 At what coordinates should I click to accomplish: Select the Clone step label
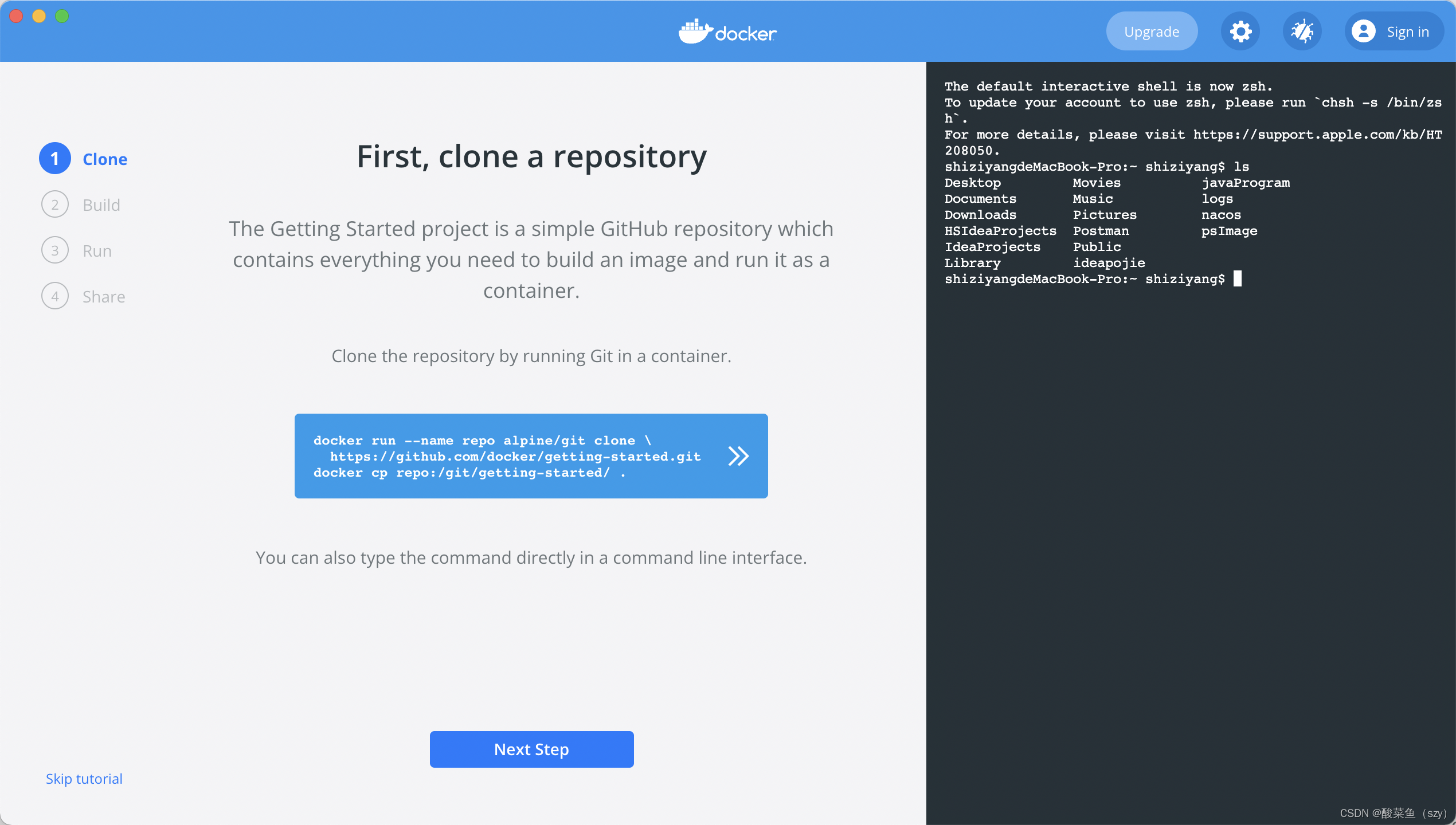pyautogui.click(x=105, y=159)
